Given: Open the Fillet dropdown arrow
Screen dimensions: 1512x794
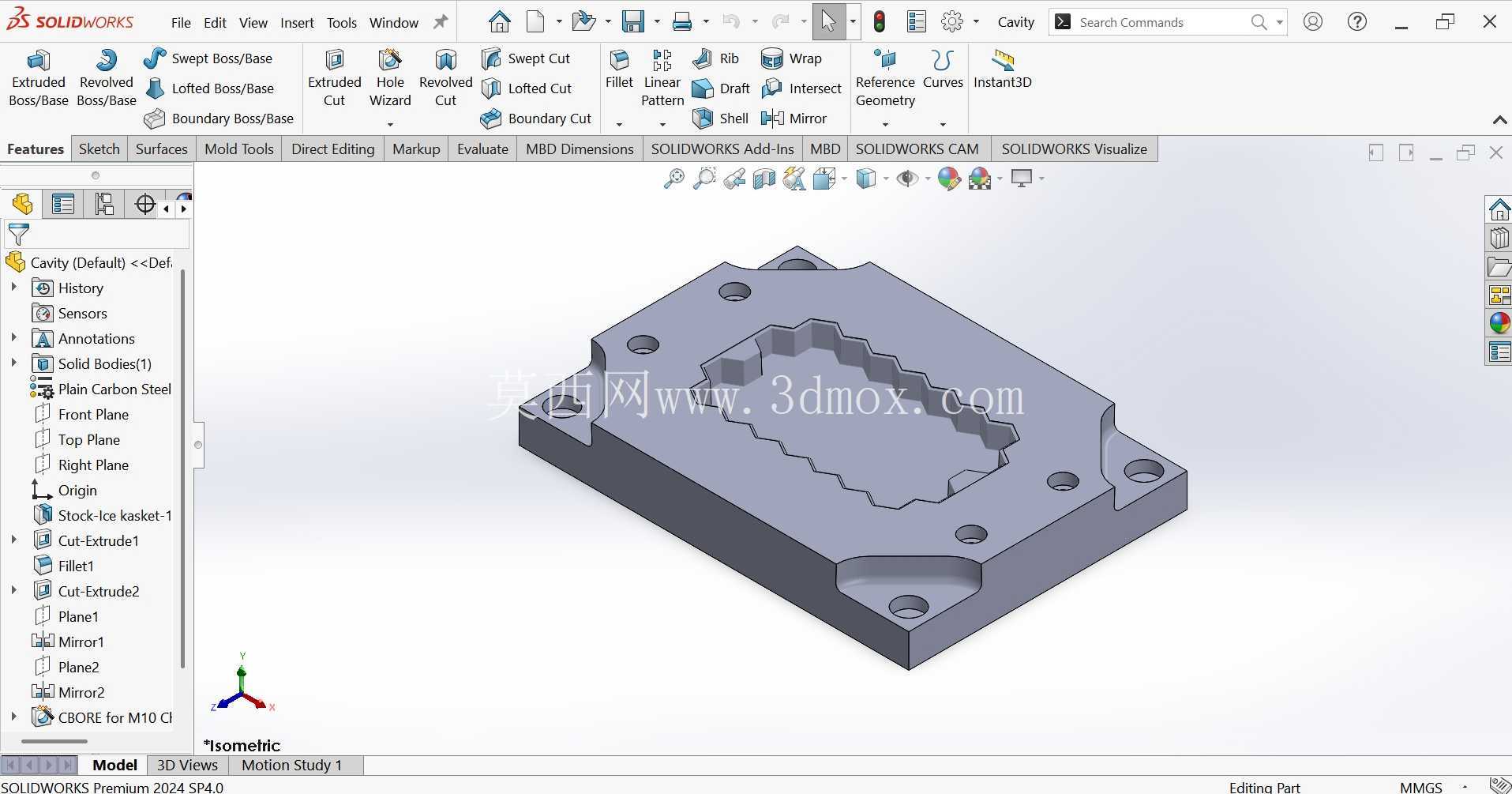Looking at the screenshot, I should 619,124.
